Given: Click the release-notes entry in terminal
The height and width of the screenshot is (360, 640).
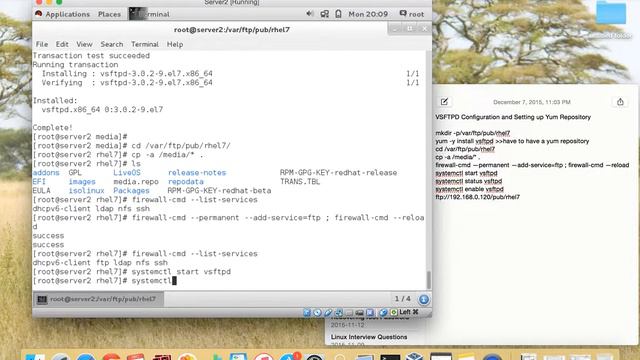Looking at the screenshot, I should (197, 173).
